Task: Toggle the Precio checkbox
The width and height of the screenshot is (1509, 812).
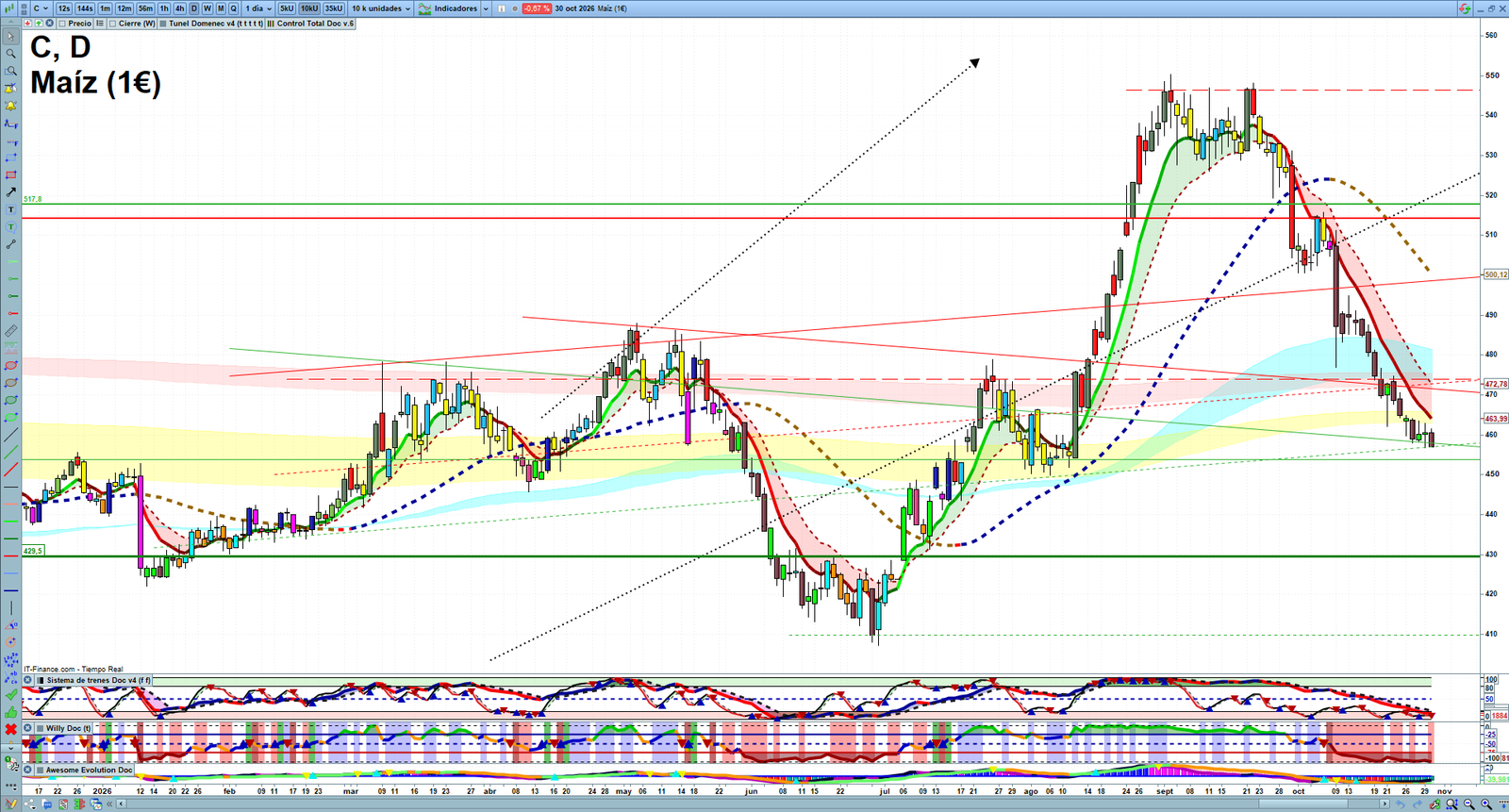Action: click(x=62, y=24)
